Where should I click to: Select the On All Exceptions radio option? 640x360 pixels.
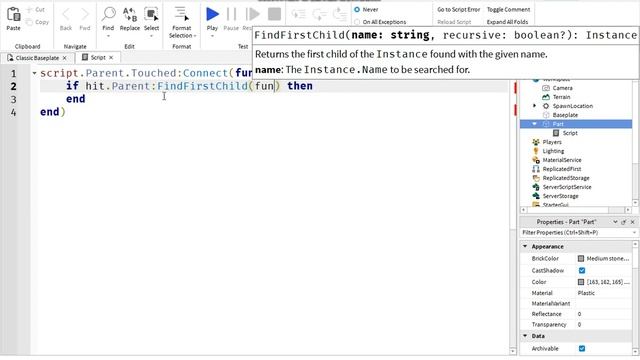click(357, 22)
